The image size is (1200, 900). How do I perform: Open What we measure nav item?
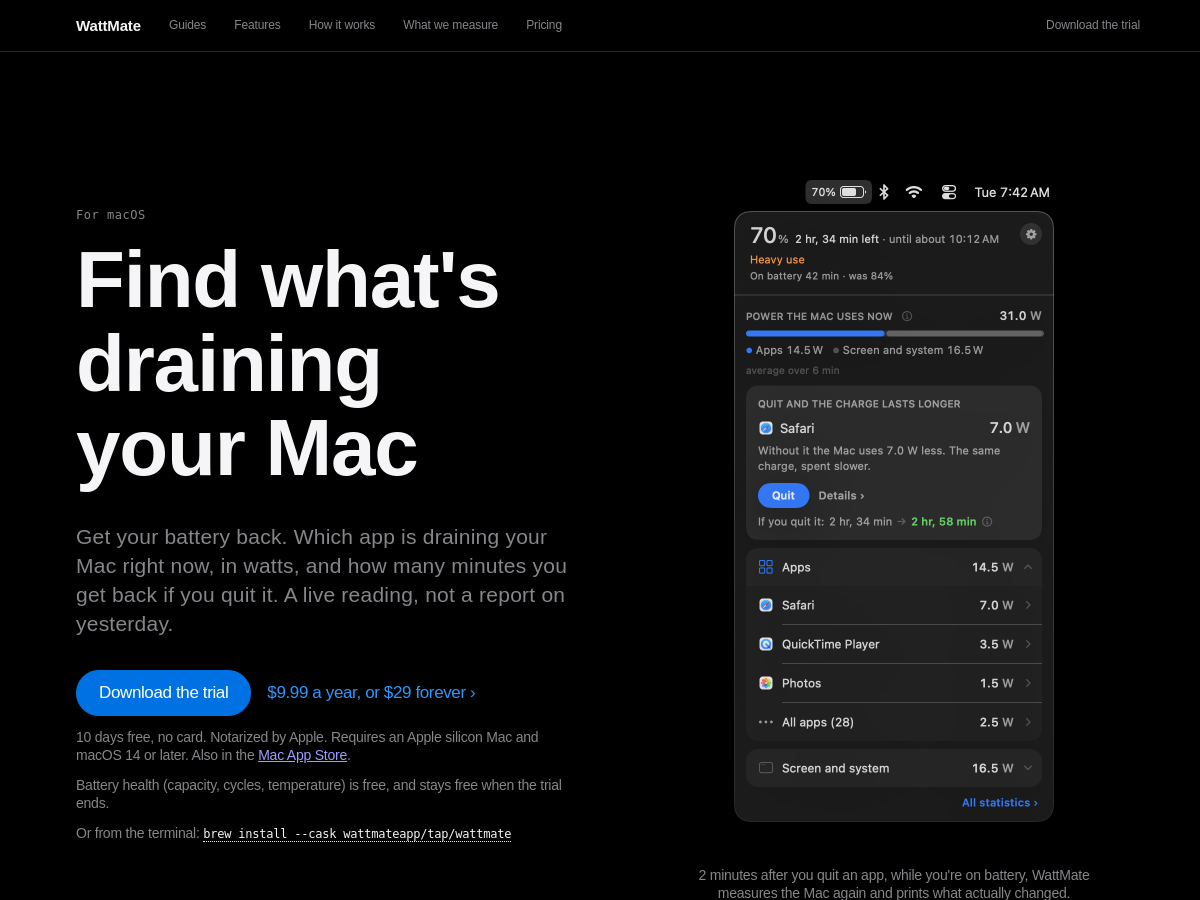(x=450, y=25)
